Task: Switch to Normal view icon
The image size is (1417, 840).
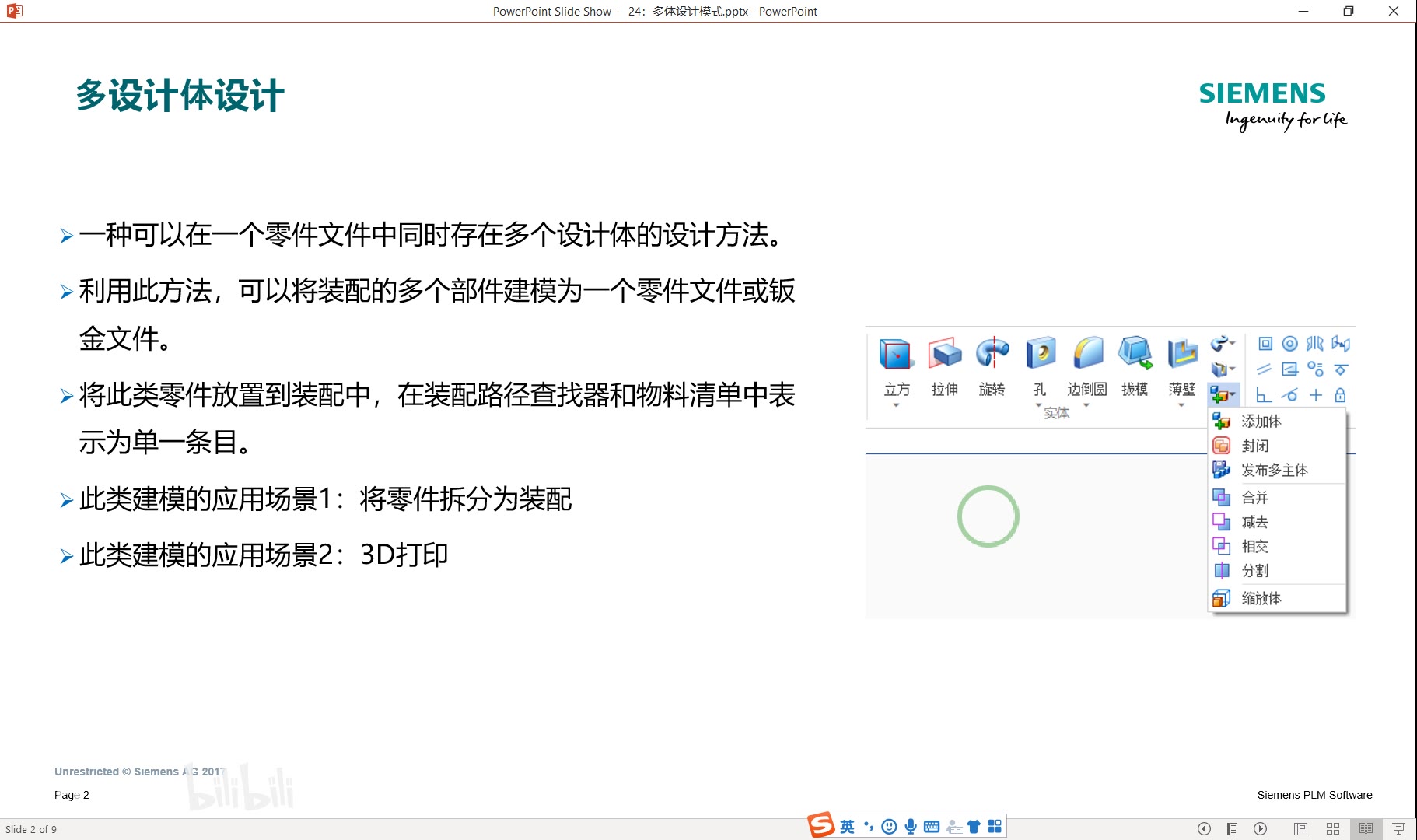Action: click(1300, 829)
